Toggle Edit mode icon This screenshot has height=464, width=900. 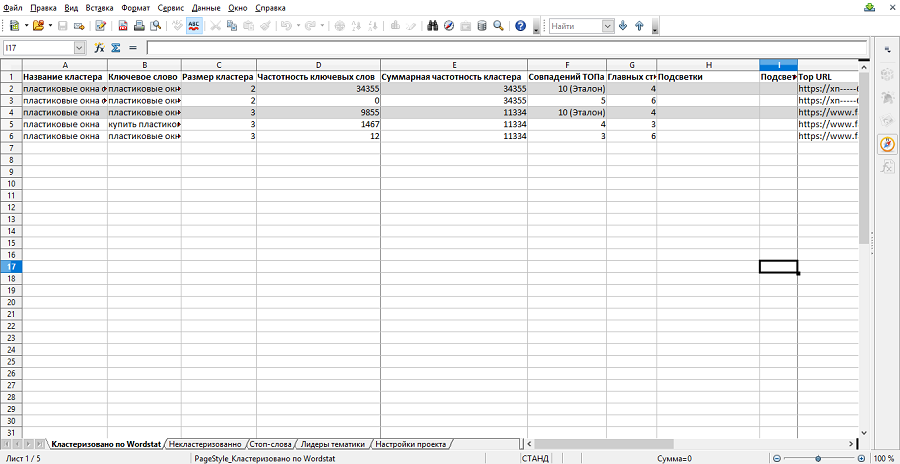[x=101, y=26]
